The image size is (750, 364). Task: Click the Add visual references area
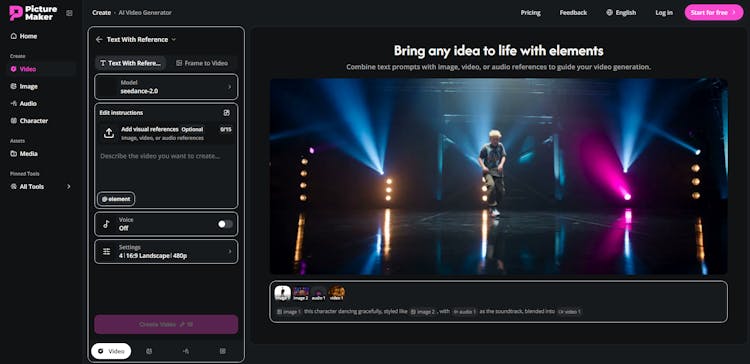click(166, 133)
